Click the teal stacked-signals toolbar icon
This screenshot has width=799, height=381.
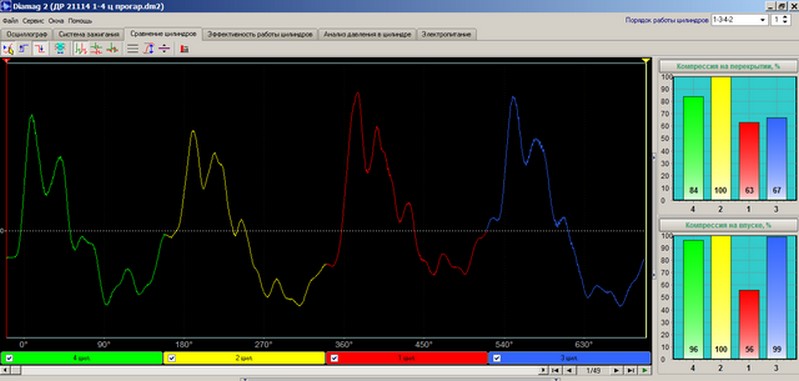60,49
